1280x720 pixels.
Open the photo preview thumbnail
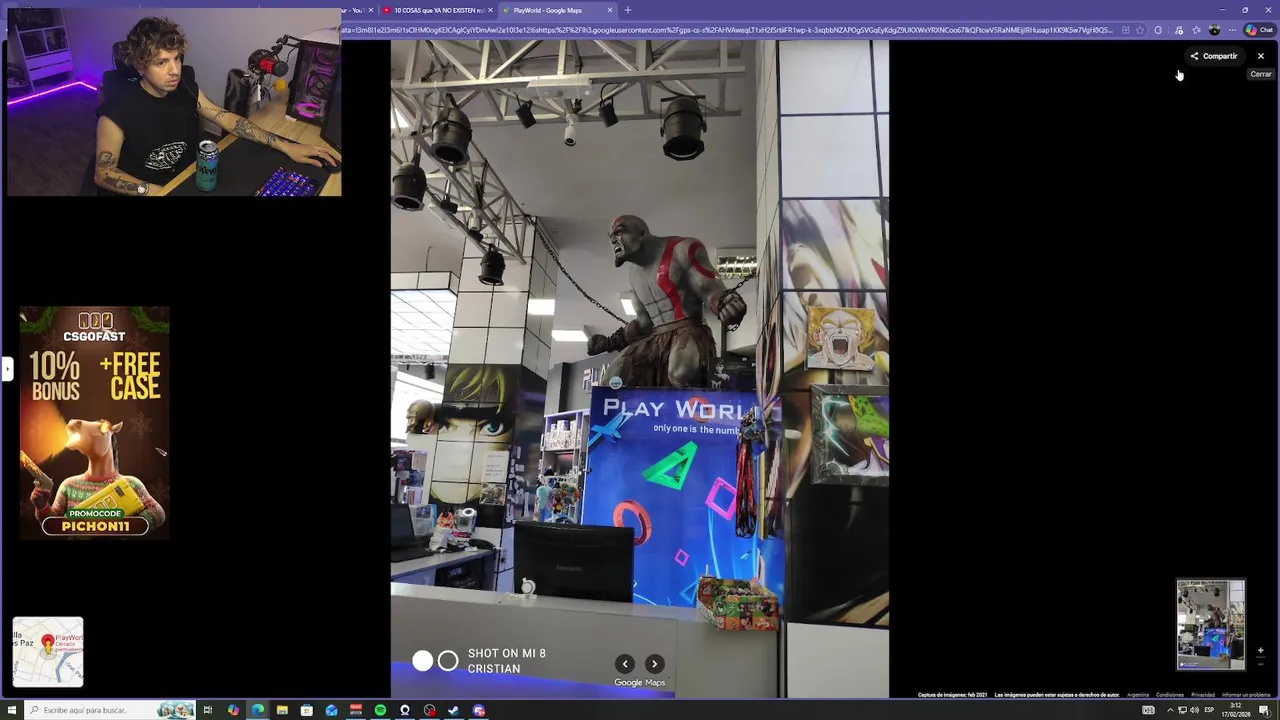(1211, 624)
